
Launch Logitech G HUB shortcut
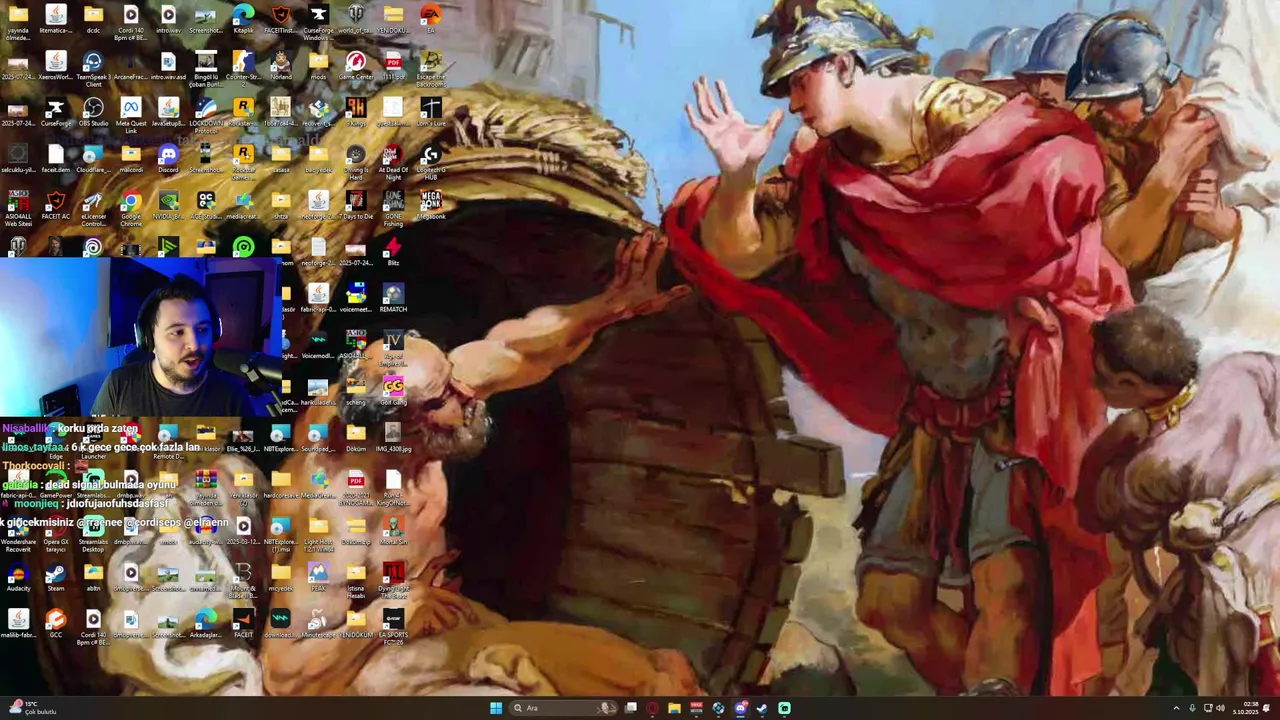tap(431, 162)
